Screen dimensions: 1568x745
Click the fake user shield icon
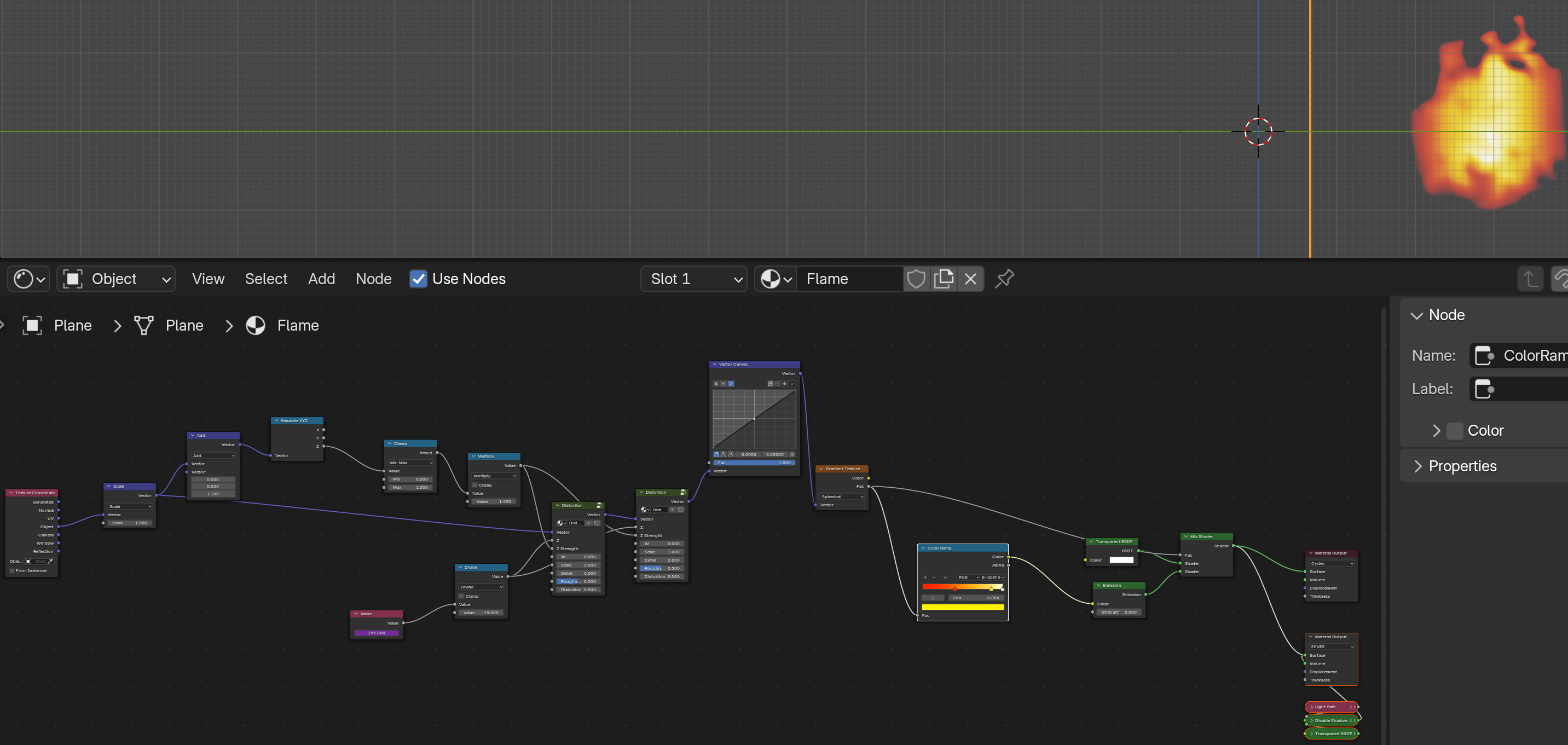[x=916, y=279]
